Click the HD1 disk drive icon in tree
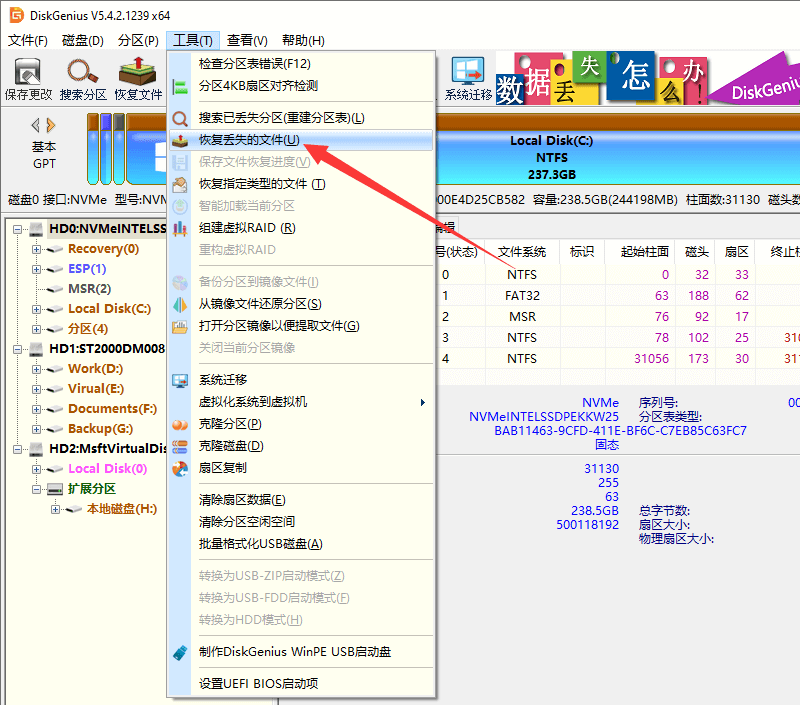Viewport: 800px width, 705px height. [x=36, y=349]
